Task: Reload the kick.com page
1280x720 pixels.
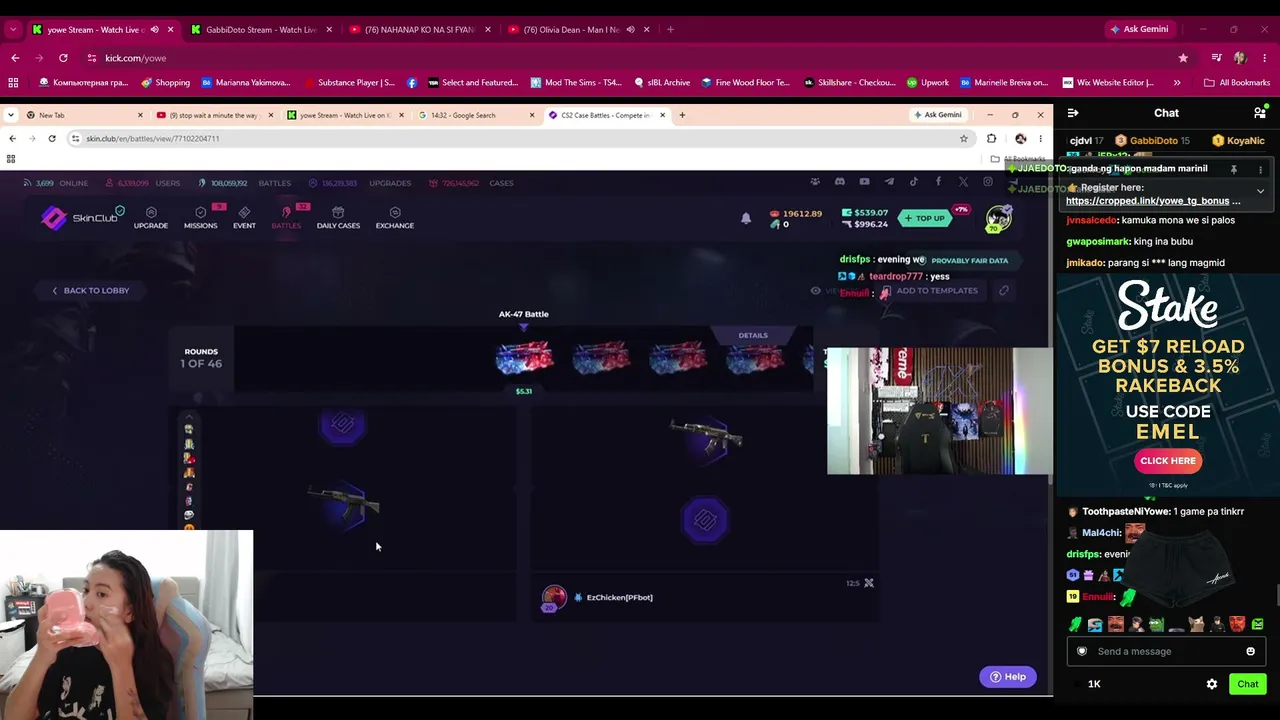Action: coord(63,58)
